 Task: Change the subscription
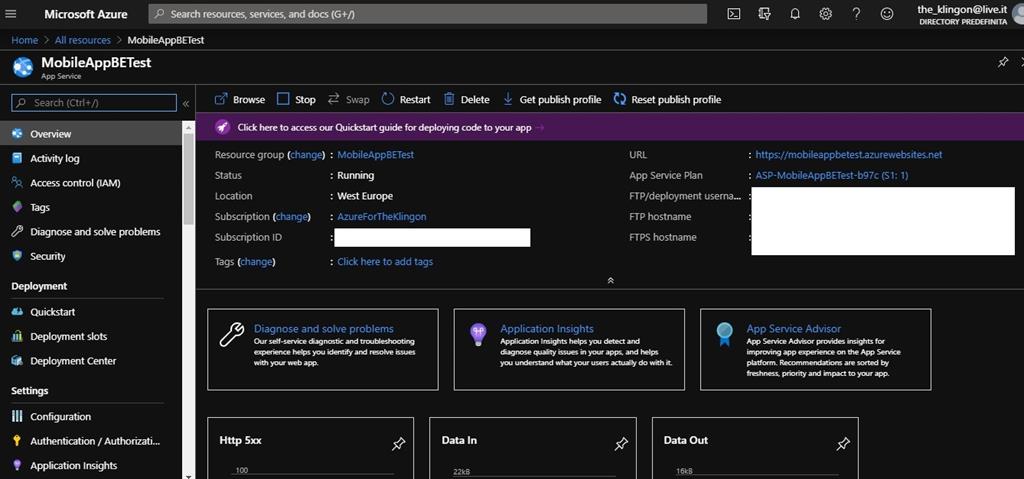click(x=291, y=216)
